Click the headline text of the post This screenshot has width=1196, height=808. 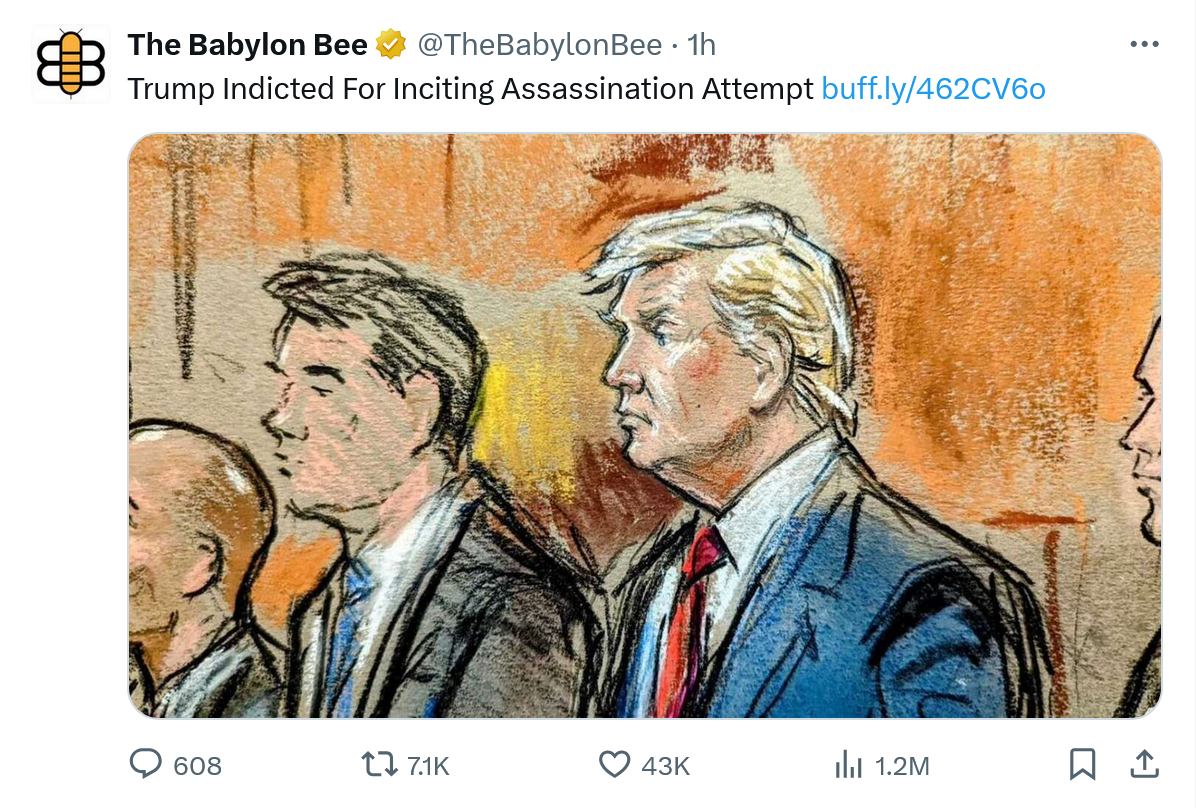click(470, 89)
